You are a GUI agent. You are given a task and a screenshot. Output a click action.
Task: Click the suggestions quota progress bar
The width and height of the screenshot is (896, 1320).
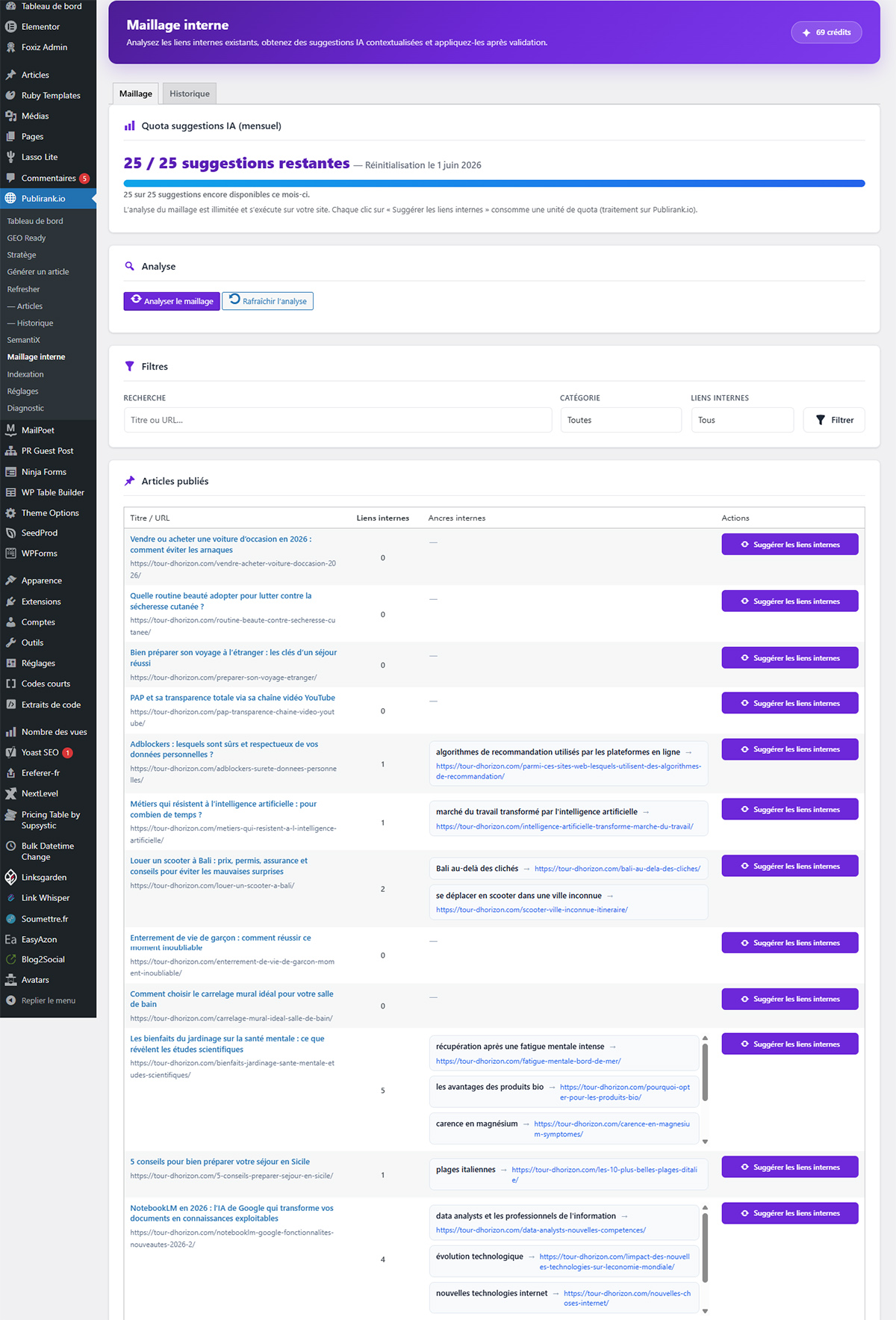(x=494, y=183)
